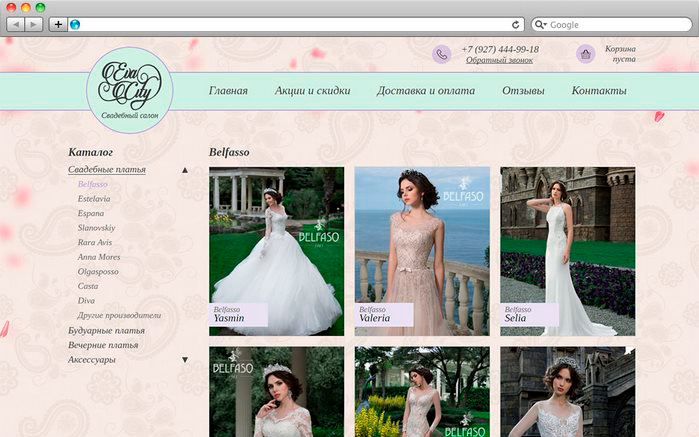
Task: Open Доставка и оплата menu item
Action: click(426, 91)
